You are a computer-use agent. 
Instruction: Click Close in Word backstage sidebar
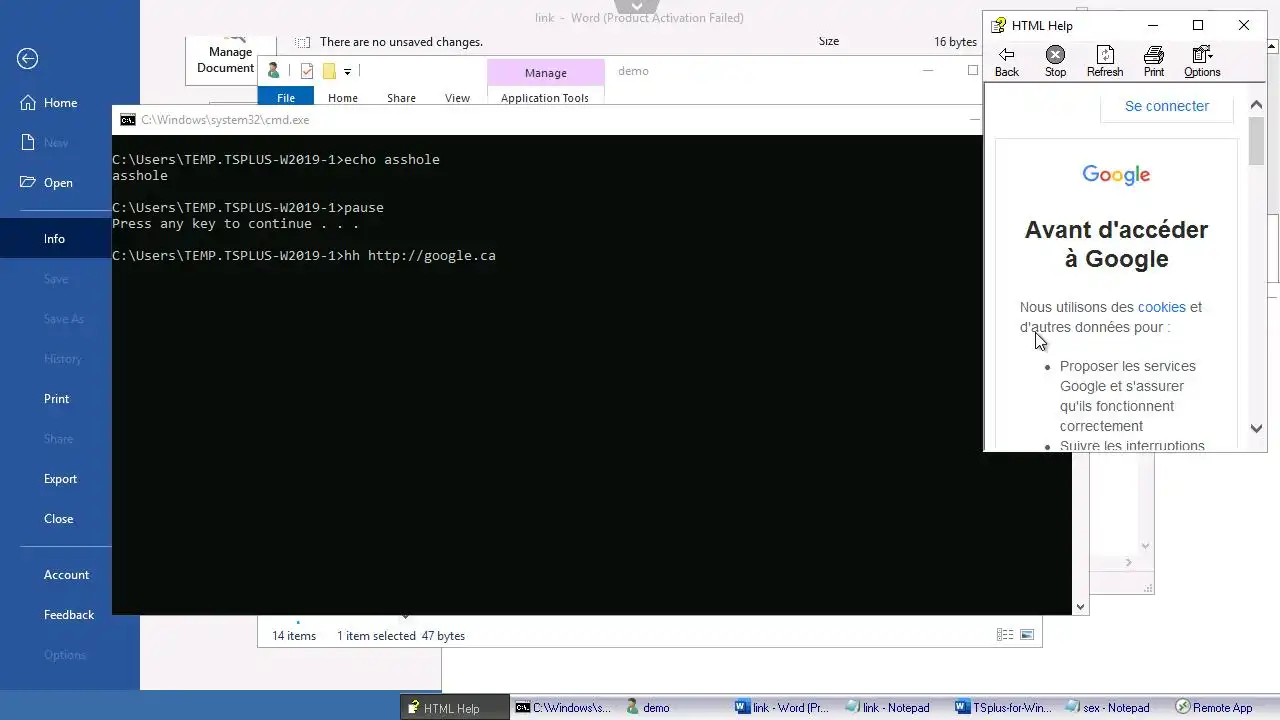[58, 519]
